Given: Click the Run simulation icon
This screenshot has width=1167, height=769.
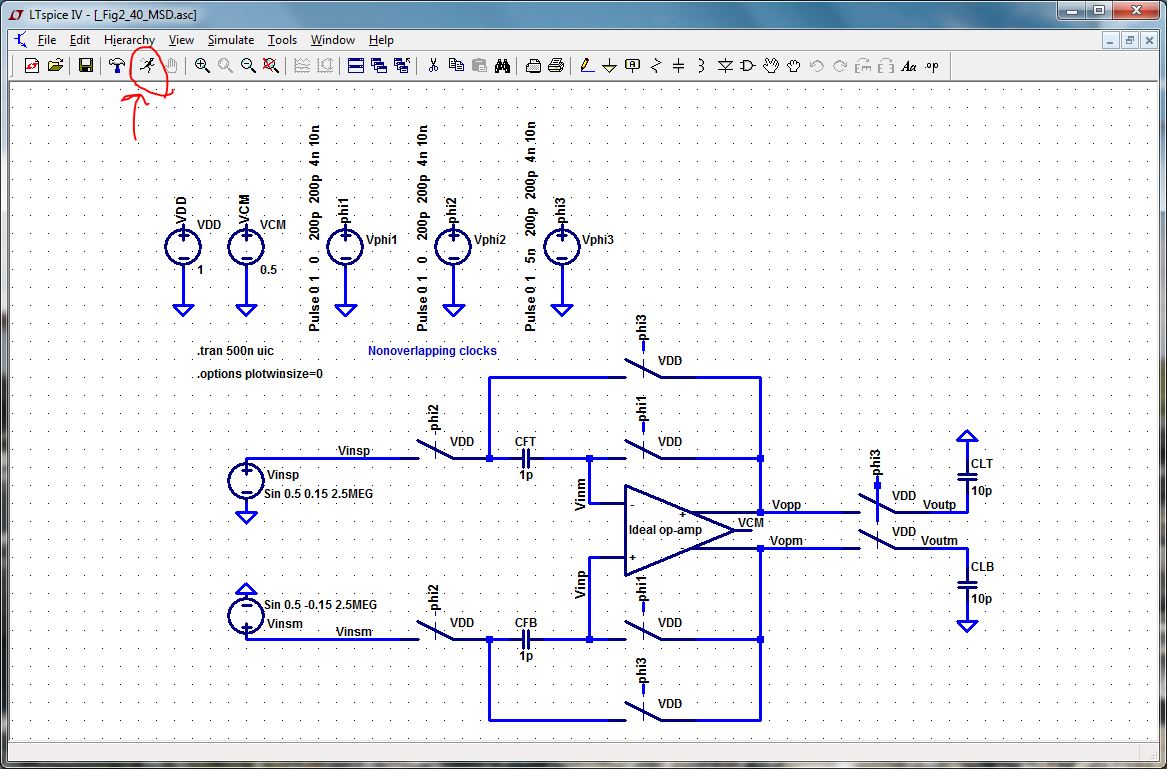Looking at the screenshot, I should pos(147,66).
